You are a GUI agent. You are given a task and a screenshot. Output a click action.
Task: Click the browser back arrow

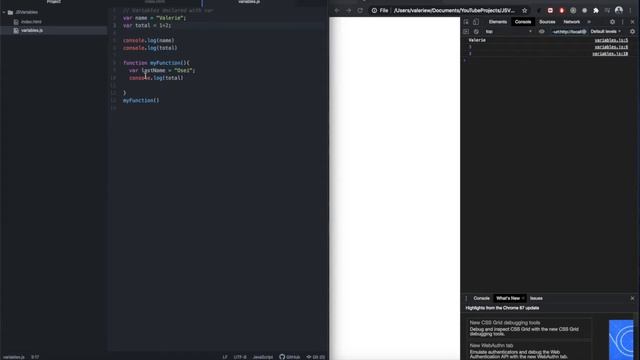[x=337, y=11]
